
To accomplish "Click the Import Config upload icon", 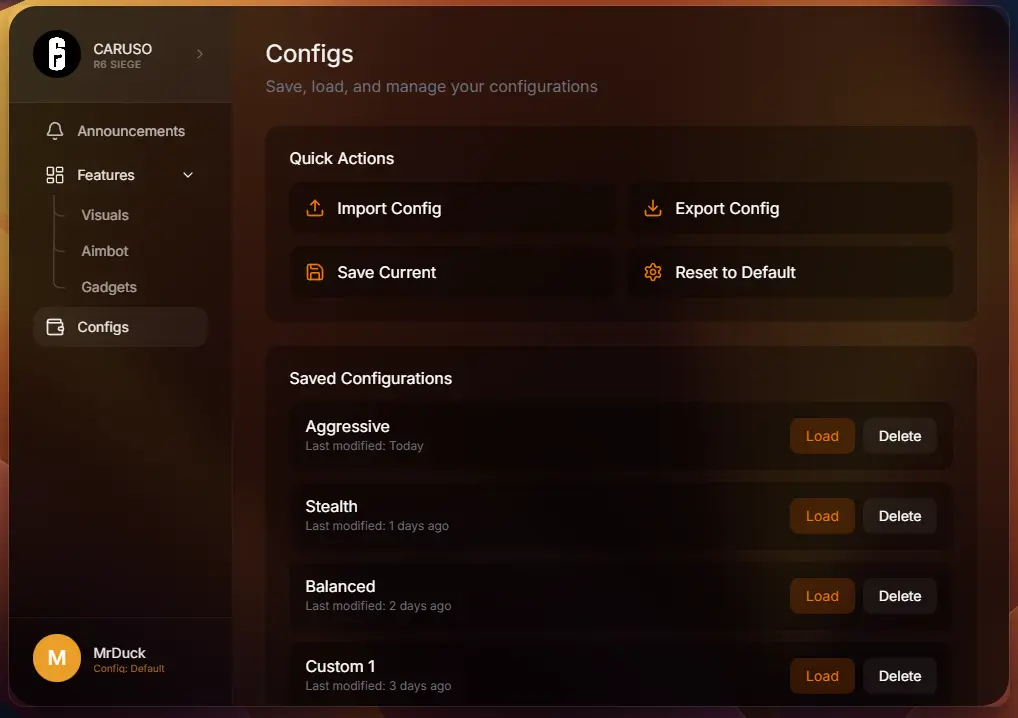I will (x=315, y=208).
